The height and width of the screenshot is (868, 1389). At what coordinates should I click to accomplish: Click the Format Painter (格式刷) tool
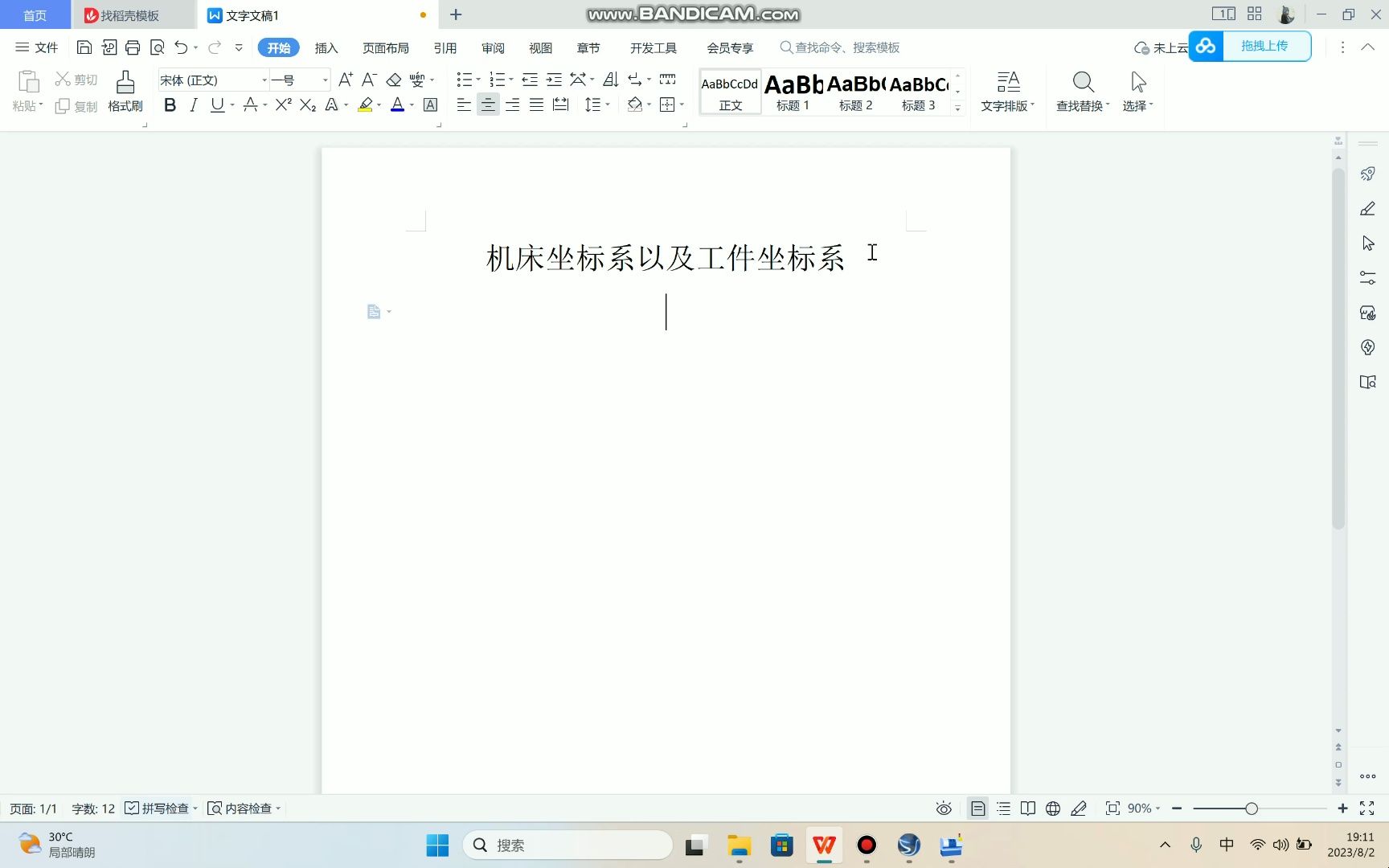125,92
